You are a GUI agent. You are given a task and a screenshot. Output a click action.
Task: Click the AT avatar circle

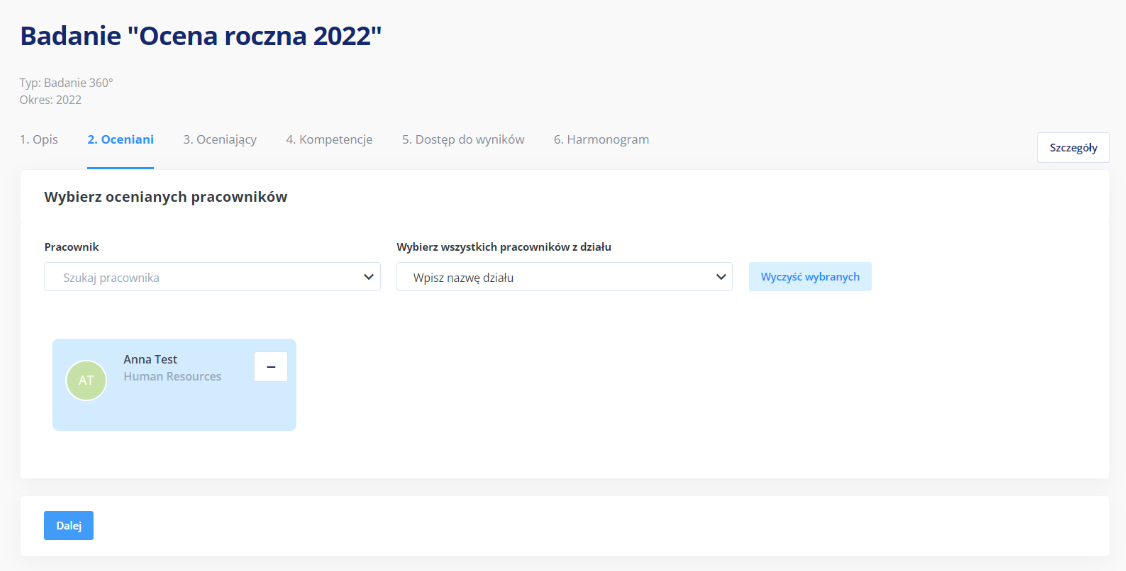click(x=86, y=380)
